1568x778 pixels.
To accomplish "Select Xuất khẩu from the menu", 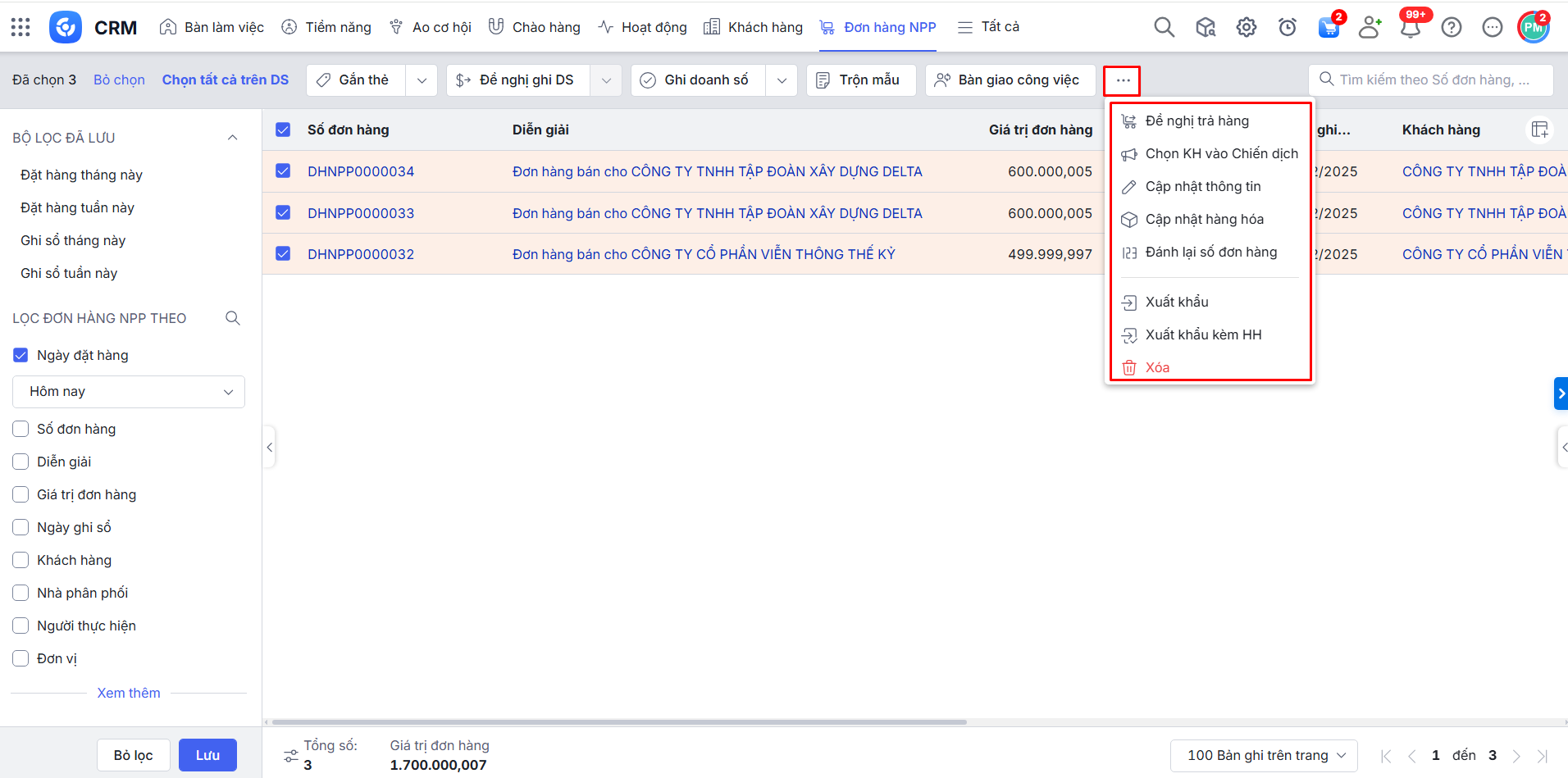I will click(1177, 302).
